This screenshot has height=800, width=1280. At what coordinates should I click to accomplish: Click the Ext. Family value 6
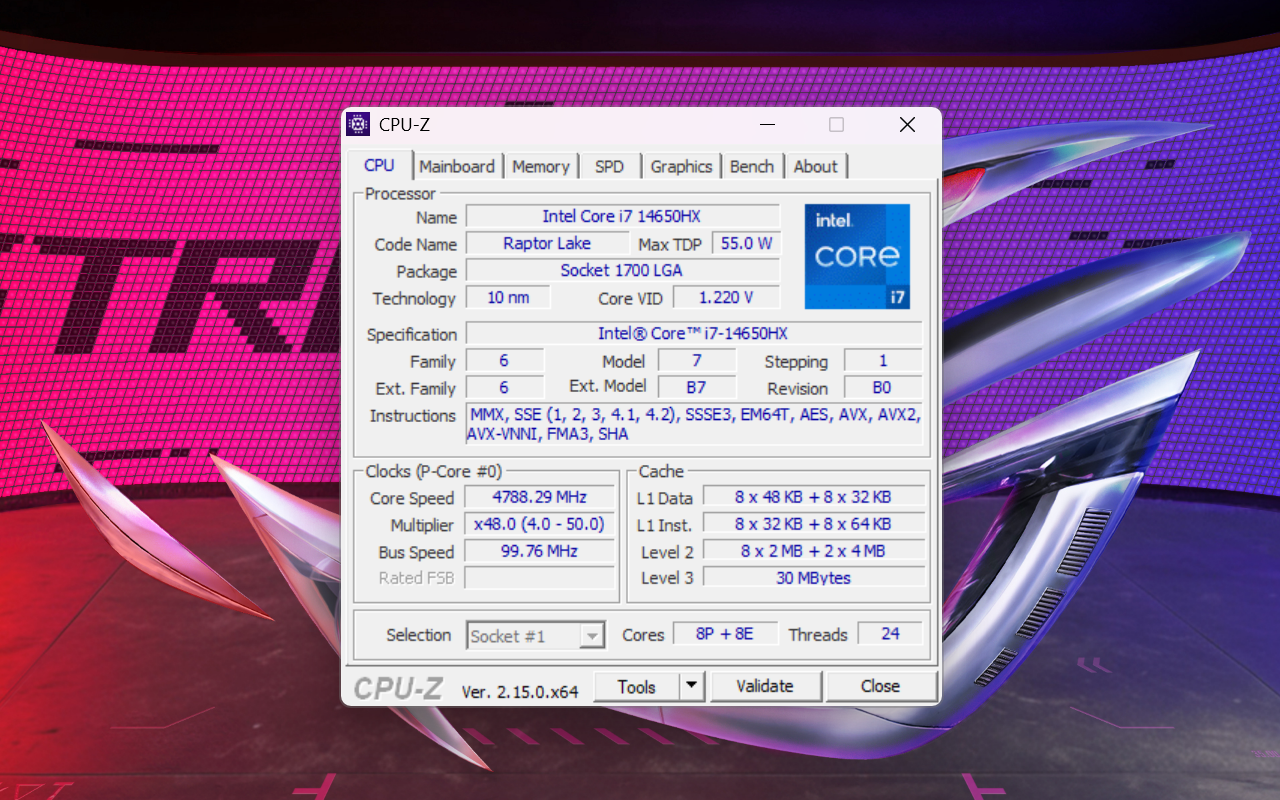tap(504, 387)
